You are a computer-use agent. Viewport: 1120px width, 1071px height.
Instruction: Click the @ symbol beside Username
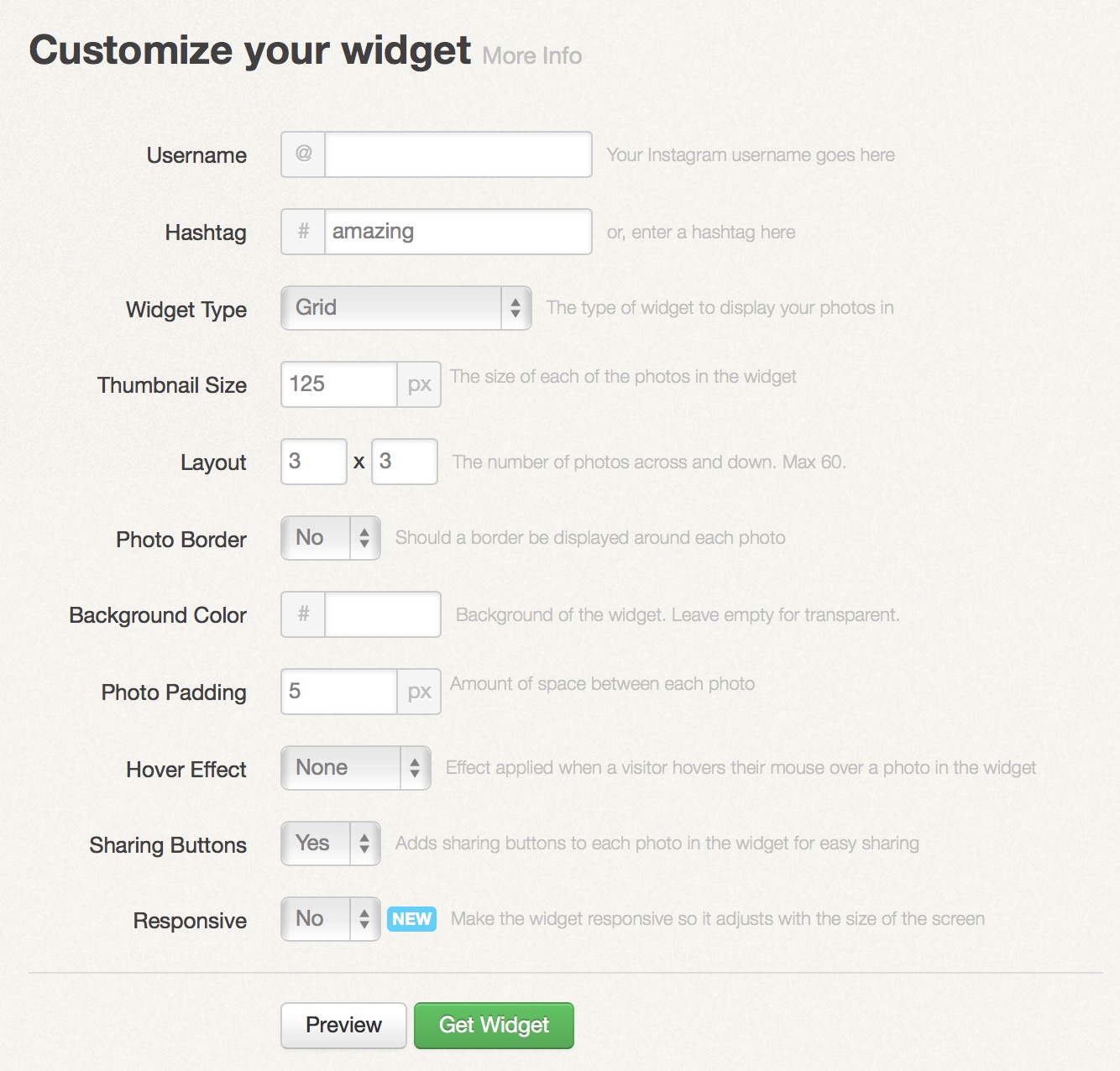[x=303, y=154]
